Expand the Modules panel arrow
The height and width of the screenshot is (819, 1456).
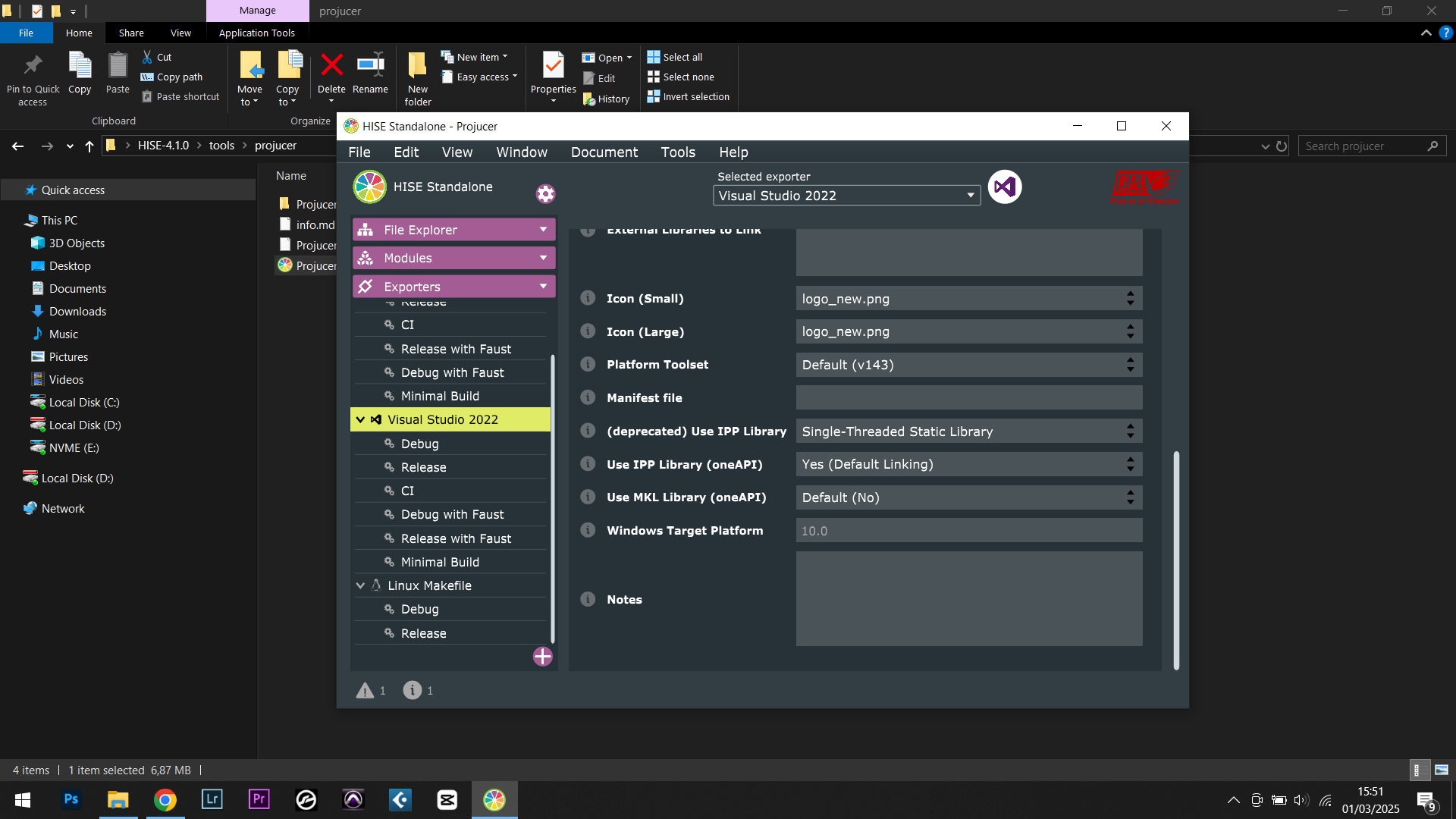coord(544,258)
